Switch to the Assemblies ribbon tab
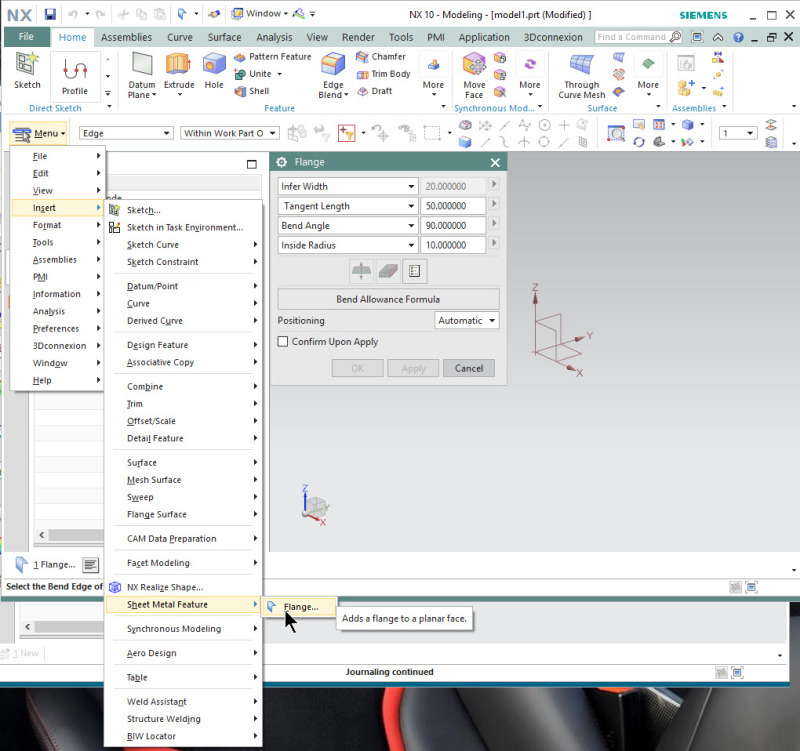This screenshot has width=800, height=751. pos(127,37)
